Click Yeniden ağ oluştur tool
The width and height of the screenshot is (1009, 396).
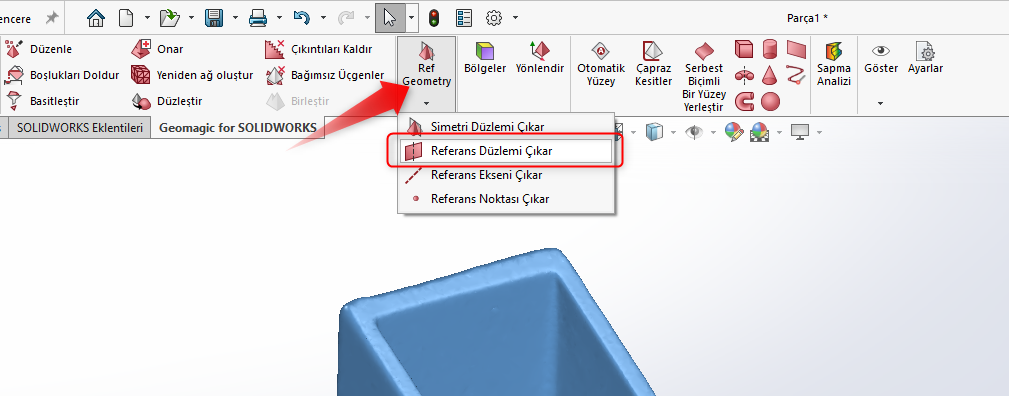click(192, 75)
